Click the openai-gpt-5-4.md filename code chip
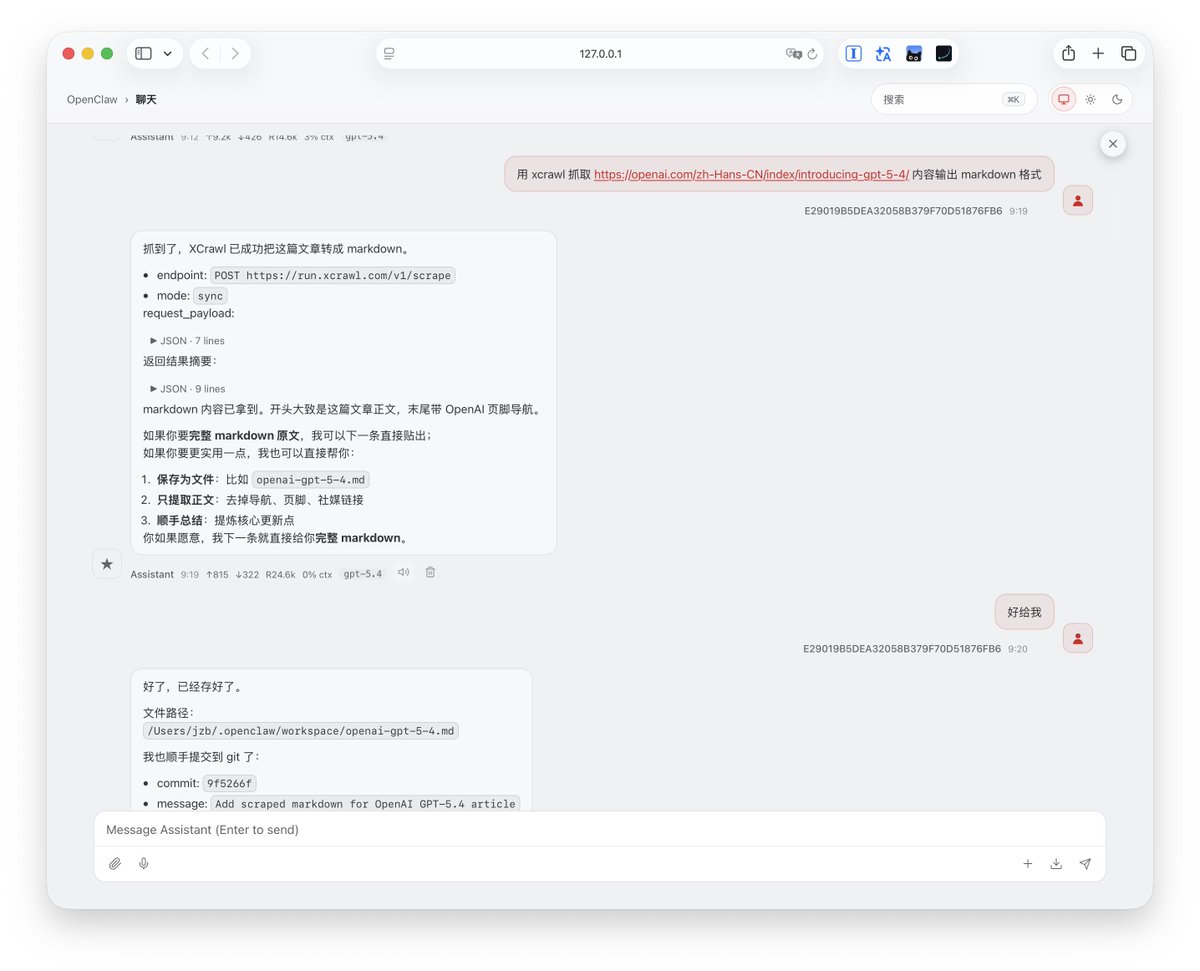Viewport: 1200px width, 971px height. (x=310, y=479)
